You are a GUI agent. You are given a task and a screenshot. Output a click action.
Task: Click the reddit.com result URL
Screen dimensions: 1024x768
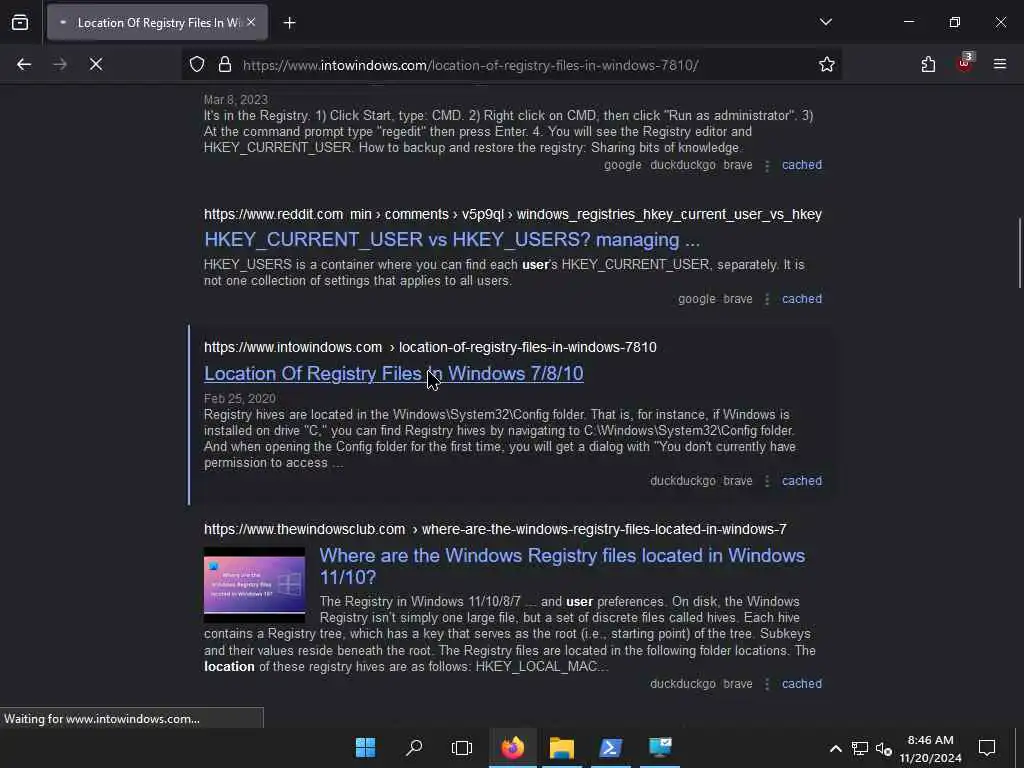[513, 214]
